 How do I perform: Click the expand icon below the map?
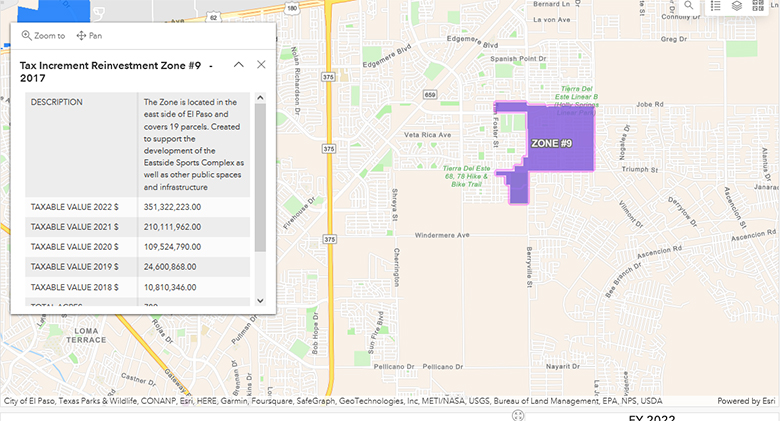[518, 415]
